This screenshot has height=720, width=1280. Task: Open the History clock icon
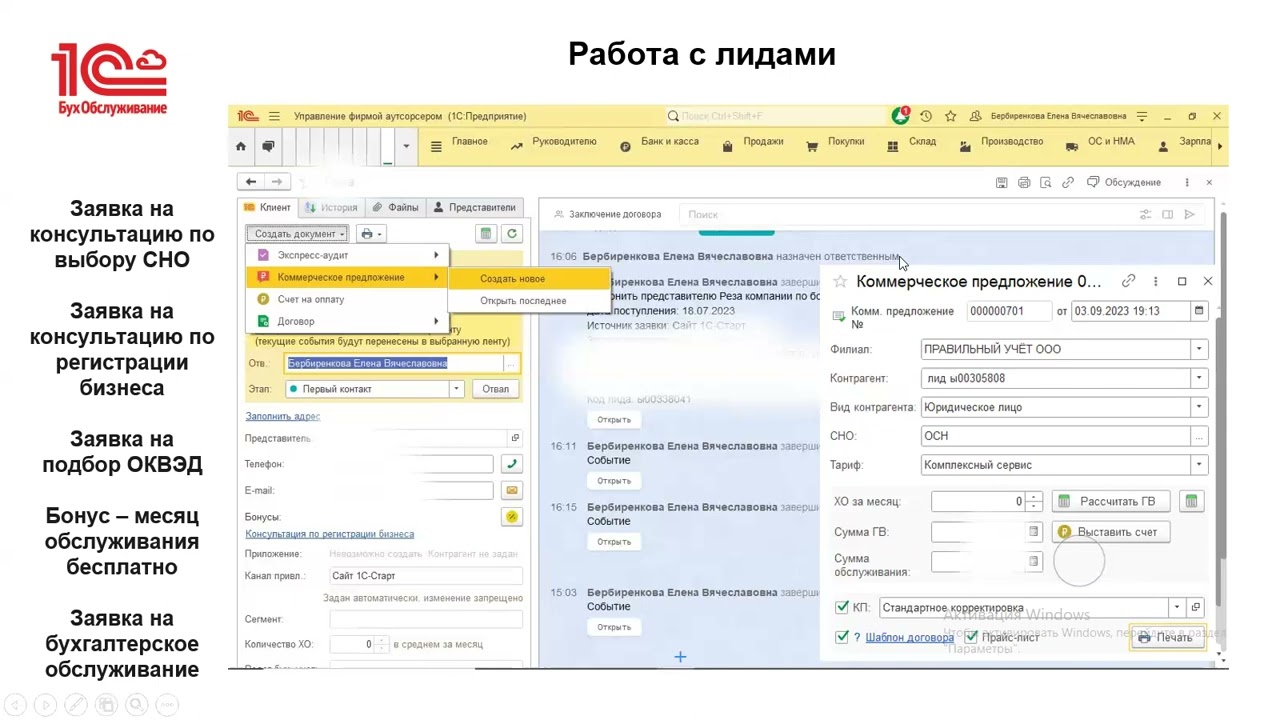926,116
